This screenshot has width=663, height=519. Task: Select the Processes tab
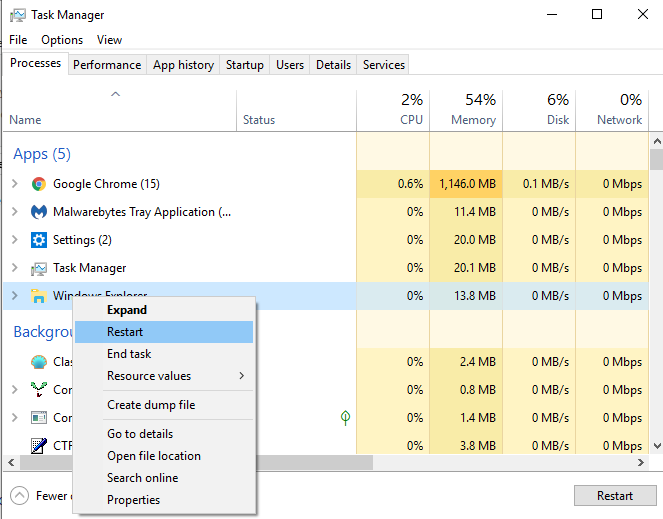(x=36, y=63)
